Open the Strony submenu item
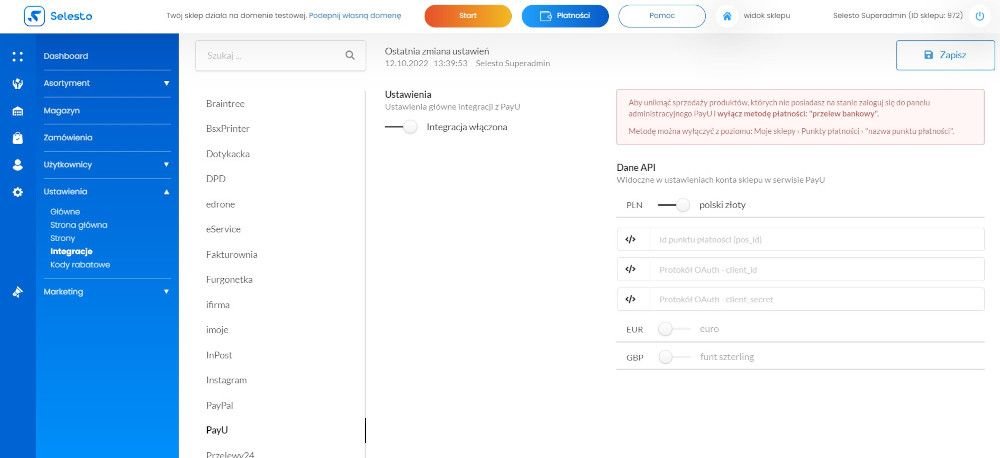This screenshot has height=458, width=1000. pyautogui.click(x=62, y=238)
